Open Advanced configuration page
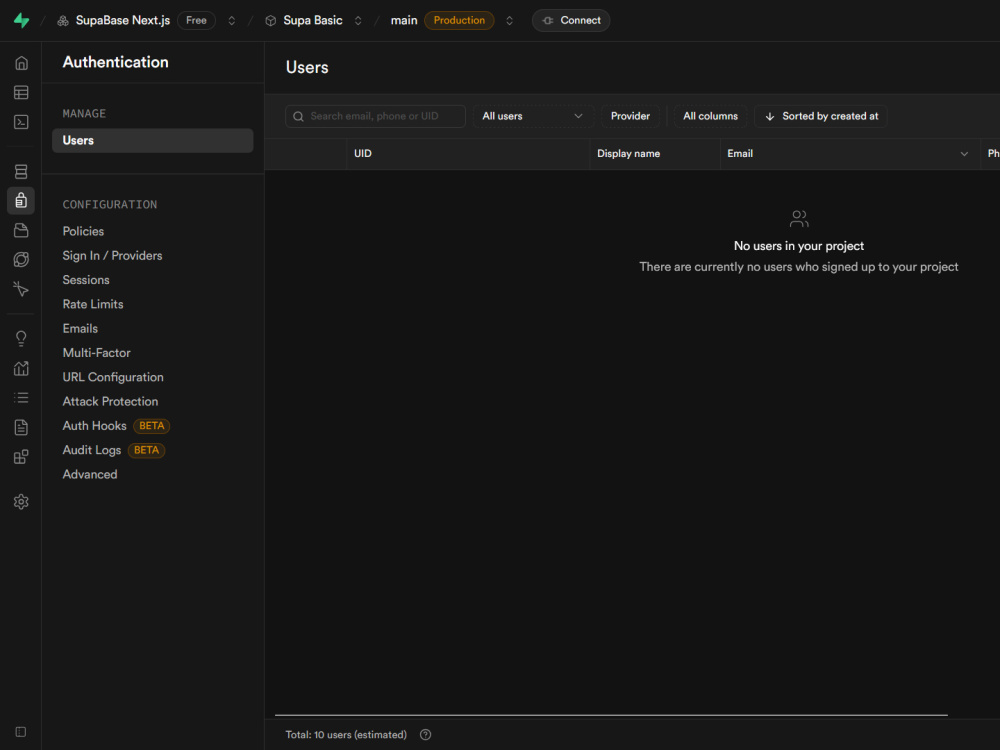 pos(90,474)
